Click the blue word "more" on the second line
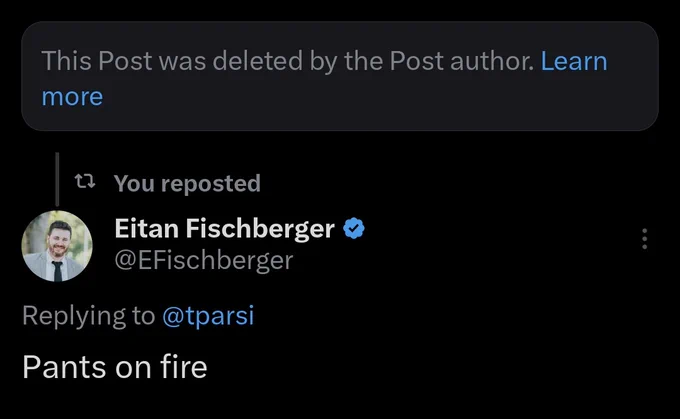 72,97
